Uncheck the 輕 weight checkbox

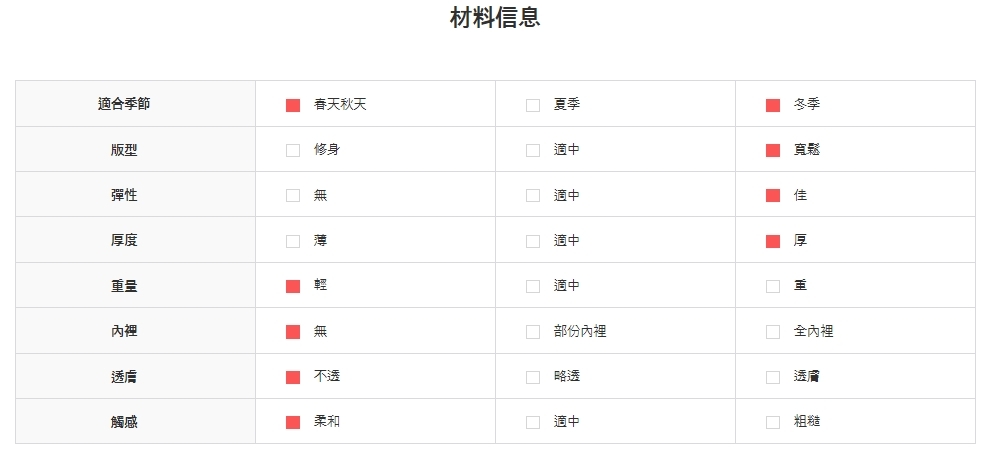click(x=293, y=286)
